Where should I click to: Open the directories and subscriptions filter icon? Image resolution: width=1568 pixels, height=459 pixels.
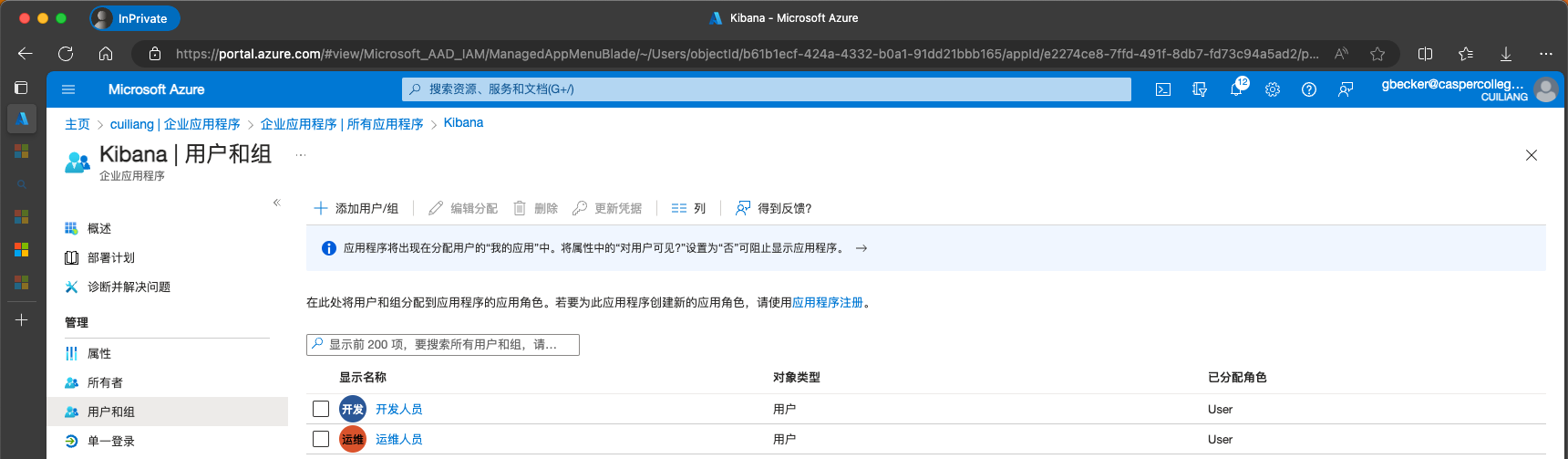(1200, 89)
